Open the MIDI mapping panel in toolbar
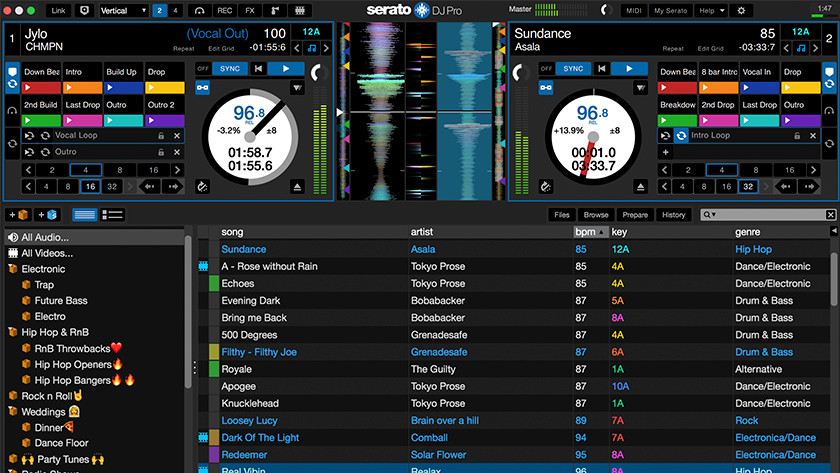 [x=634, y=10]
